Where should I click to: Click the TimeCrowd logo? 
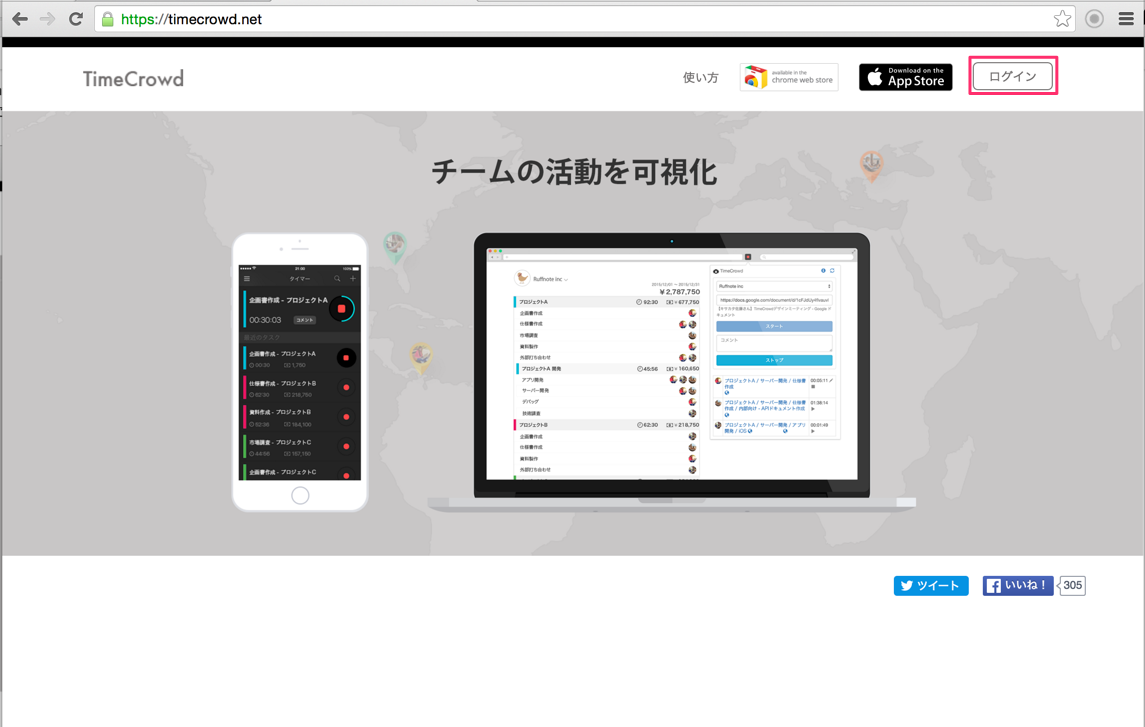click(x=133, y=79)
